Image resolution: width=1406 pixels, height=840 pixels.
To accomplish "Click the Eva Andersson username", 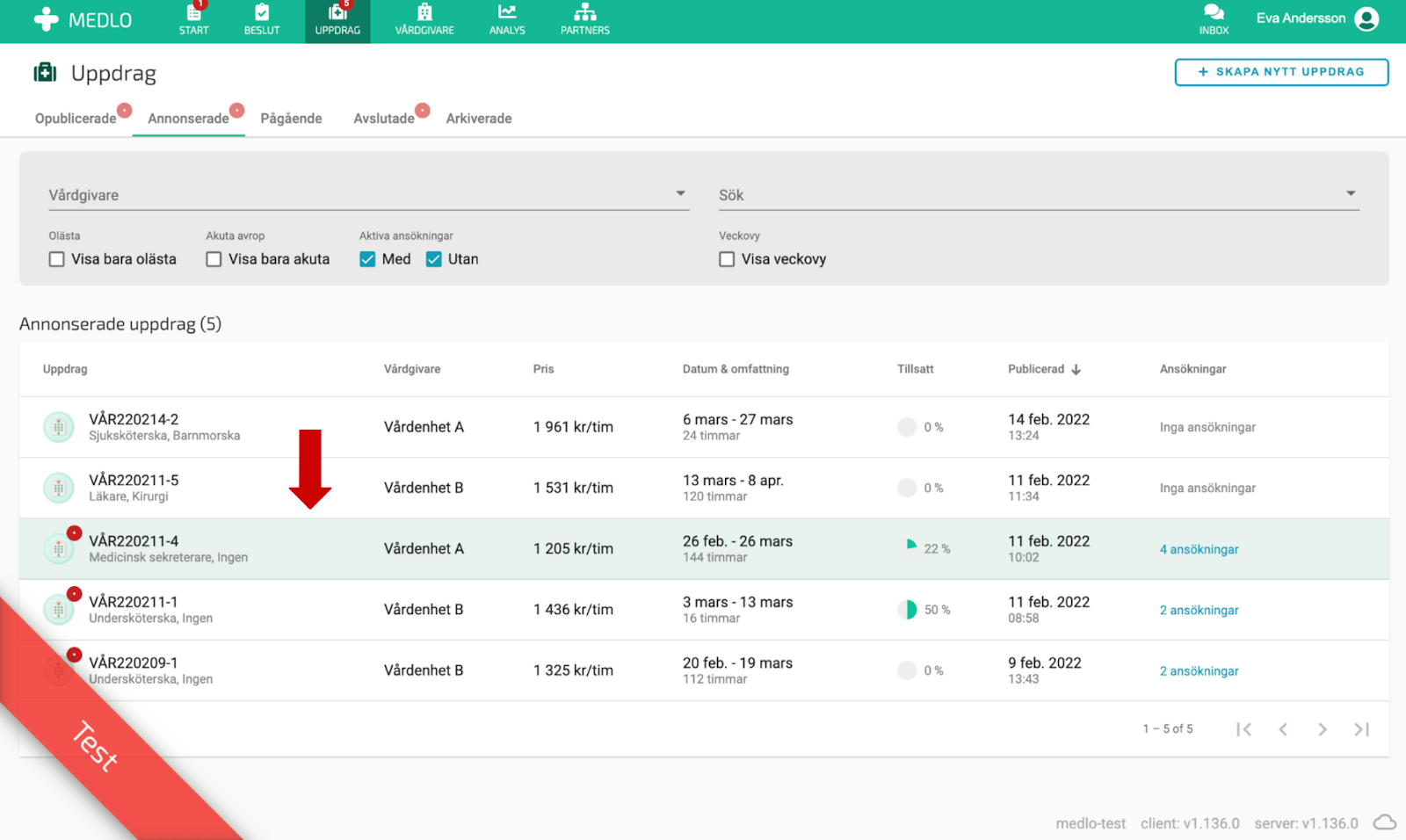I will click(1301, 18).
